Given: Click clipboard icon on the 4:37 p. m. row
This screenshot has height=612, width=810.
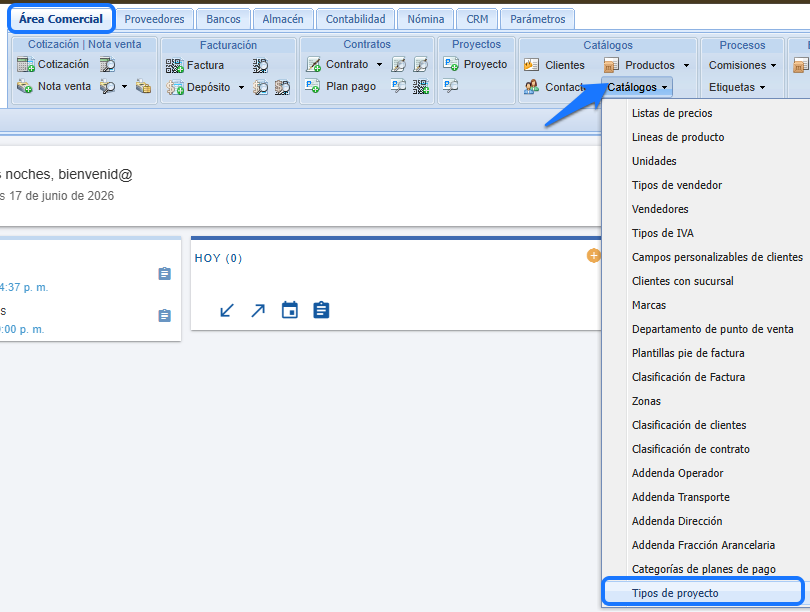Looking at the screenshot, I should click(x=164, y=274).
